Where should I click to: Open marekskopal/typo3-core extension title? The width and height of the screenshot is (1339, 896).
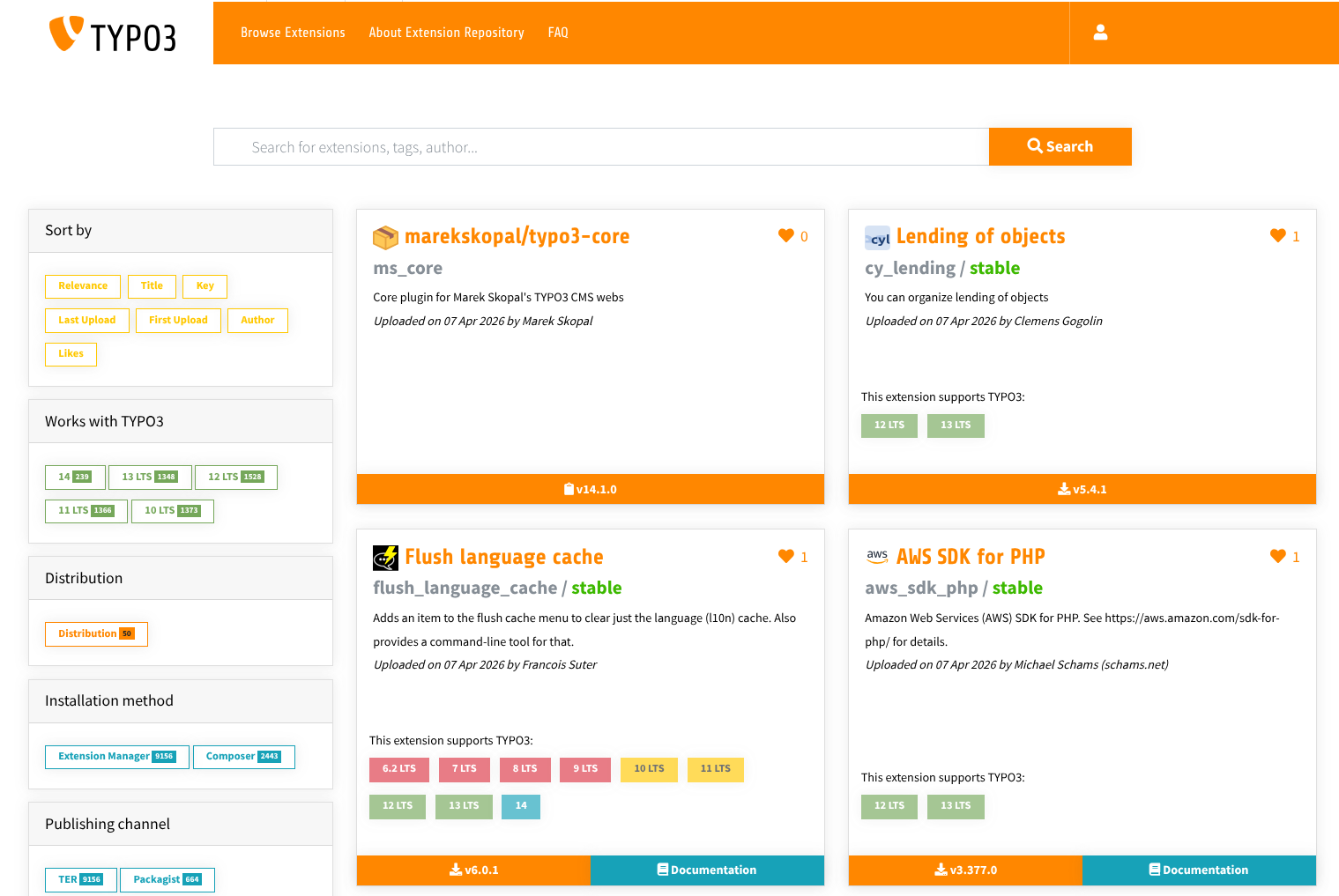pos(517,236)
